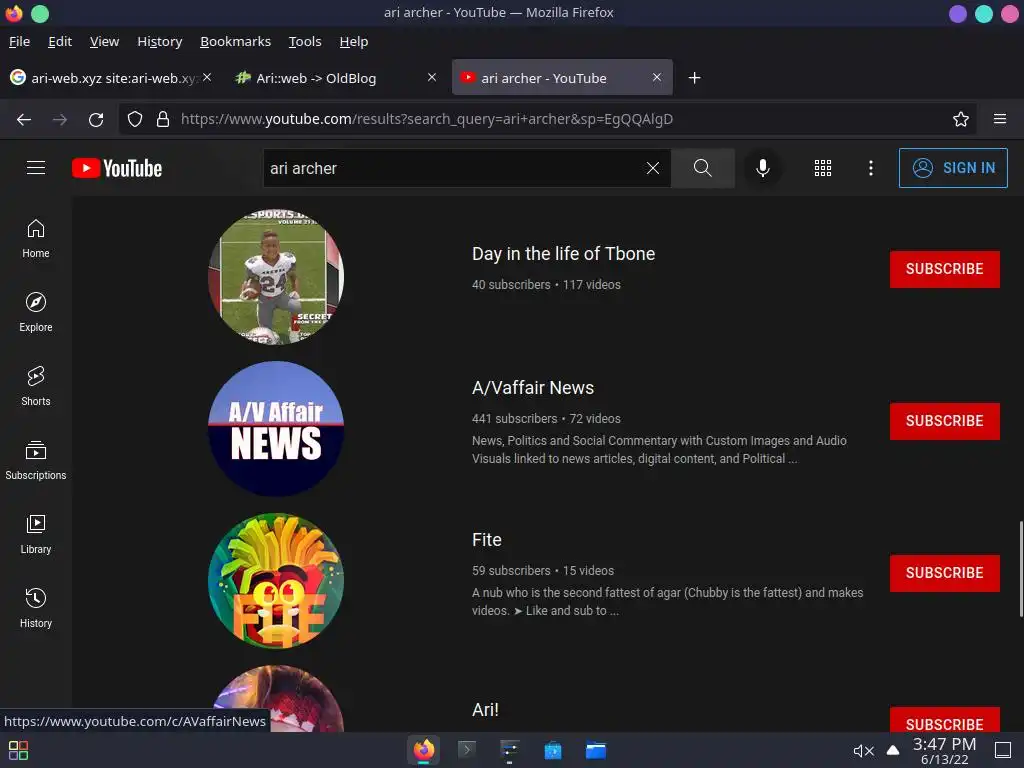Image resolution: width=1024 pixels, height=768 pixels.
Task: Click the Fite french fries avatar
Action: click(276, 581)
